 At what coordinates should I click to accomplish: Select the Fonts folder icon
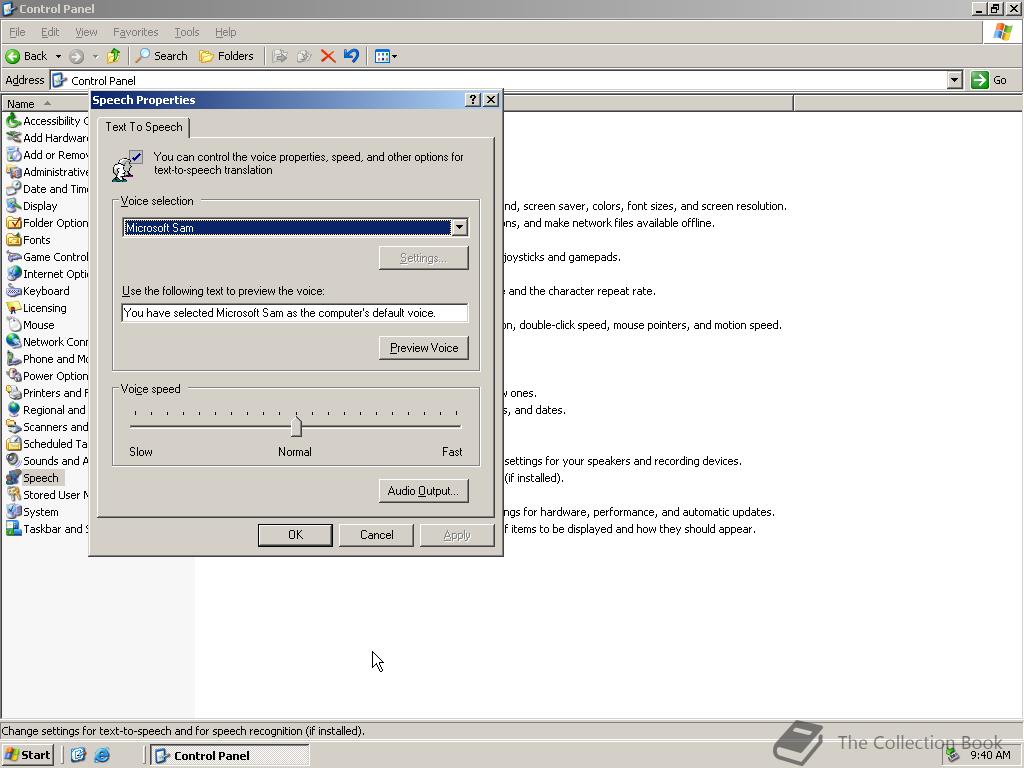point(13,240)
